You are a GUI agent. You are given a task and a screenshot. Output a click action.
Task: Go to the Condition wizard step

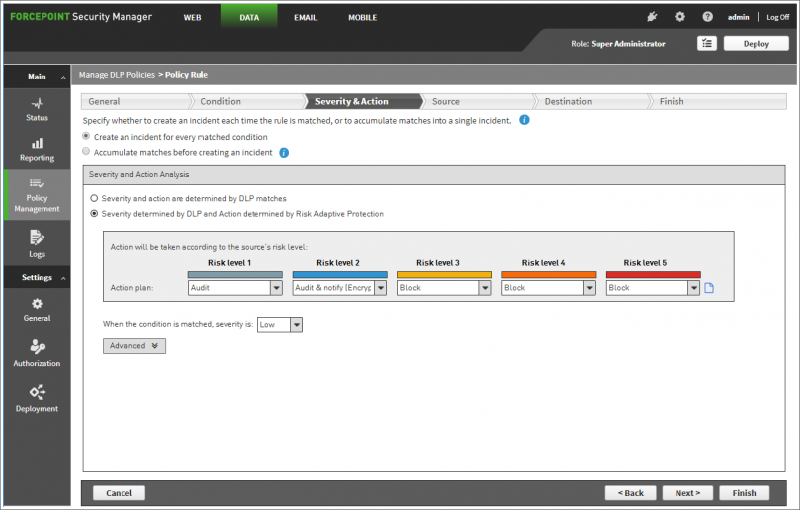coord(249,101)
